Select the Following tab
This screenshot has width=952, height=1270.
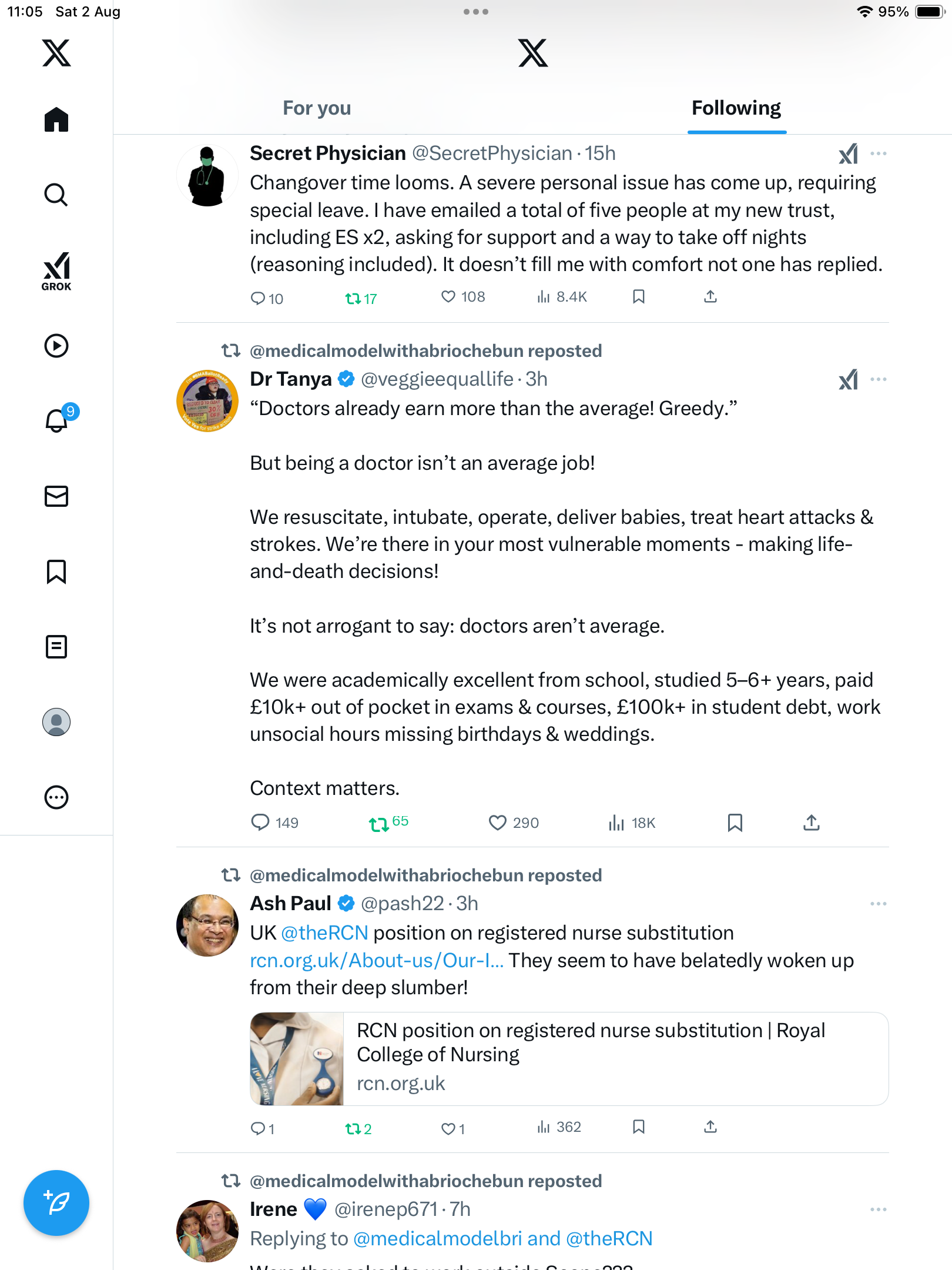736,108
